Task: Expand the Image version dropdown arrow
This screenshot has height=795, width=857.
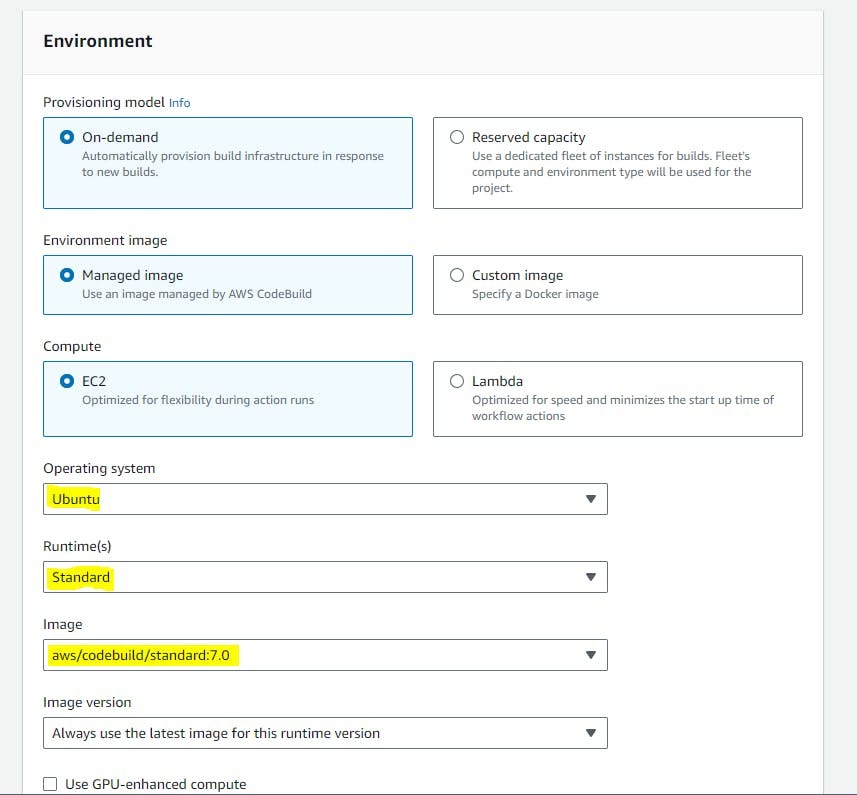Action: 590,733
